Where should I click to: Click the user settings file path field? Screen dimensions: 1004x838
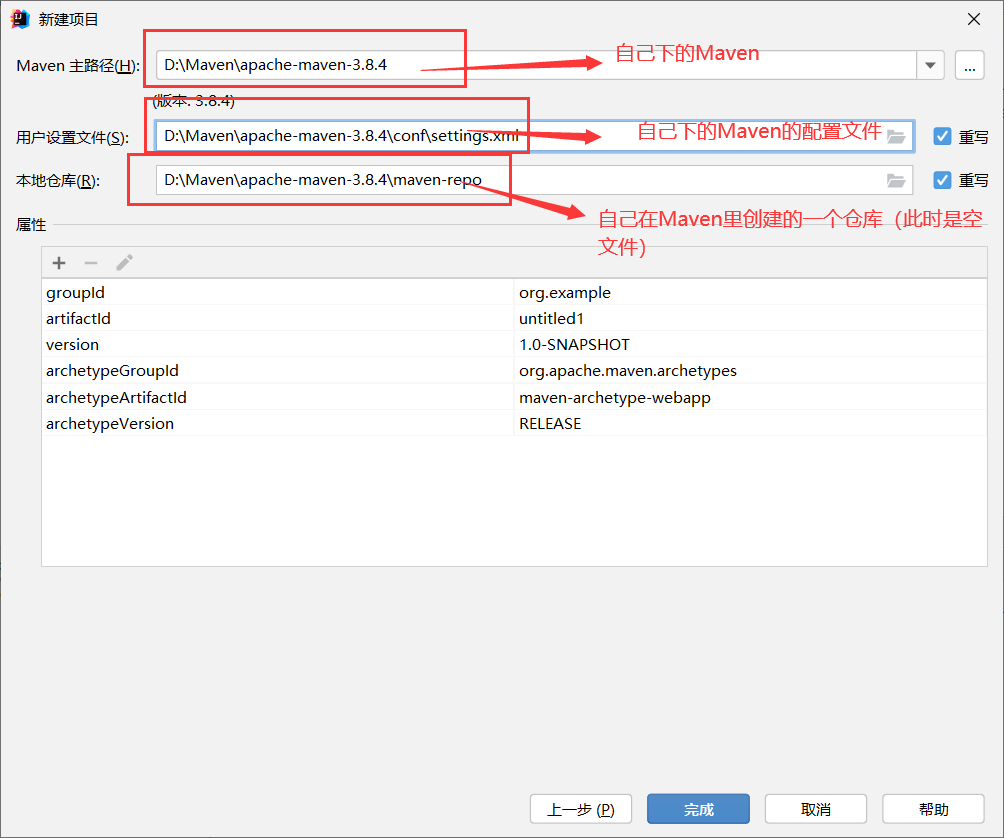(535, 136)
